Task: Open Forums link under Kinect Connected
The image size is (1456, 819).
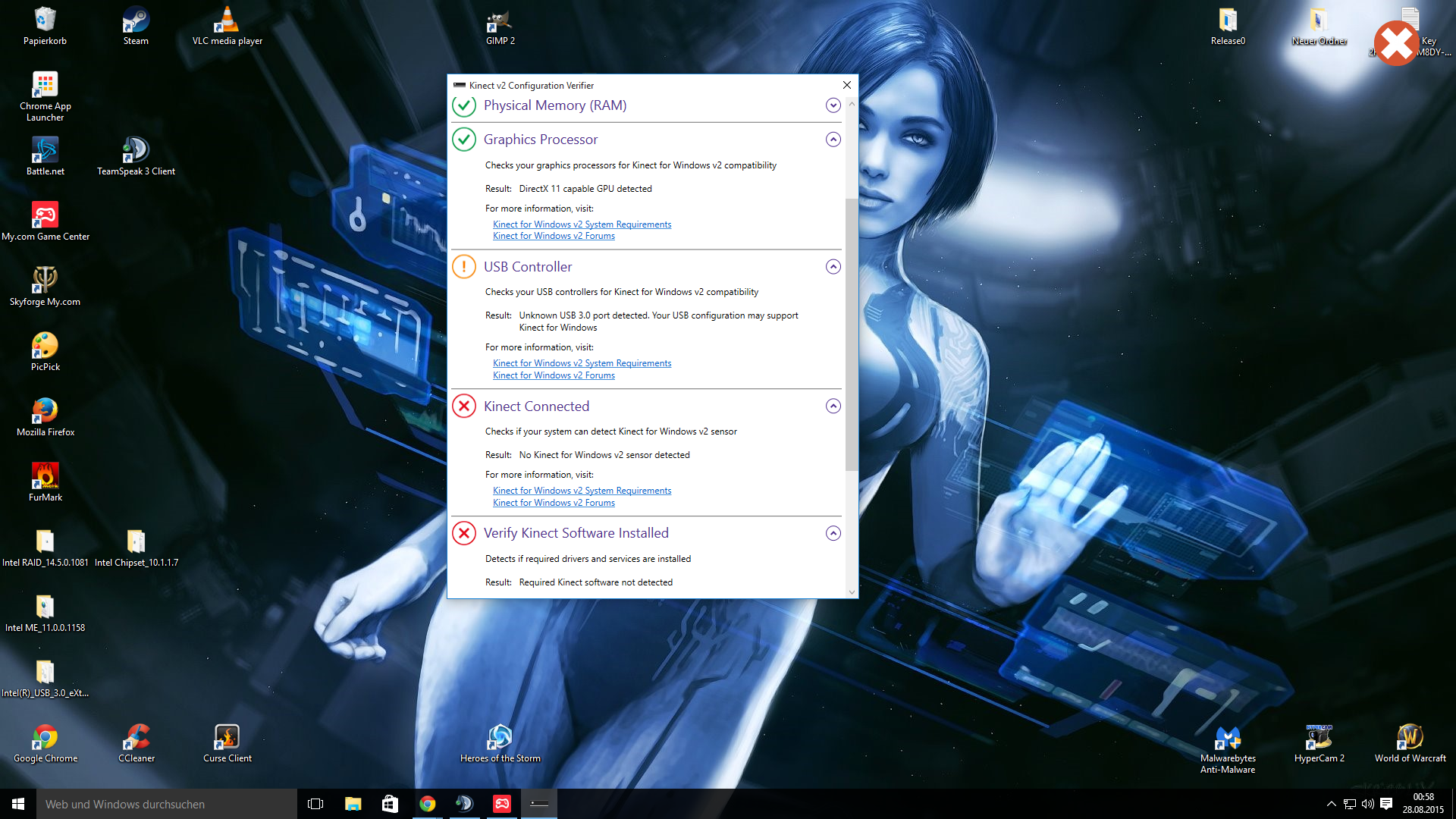Action: (554, 503)
